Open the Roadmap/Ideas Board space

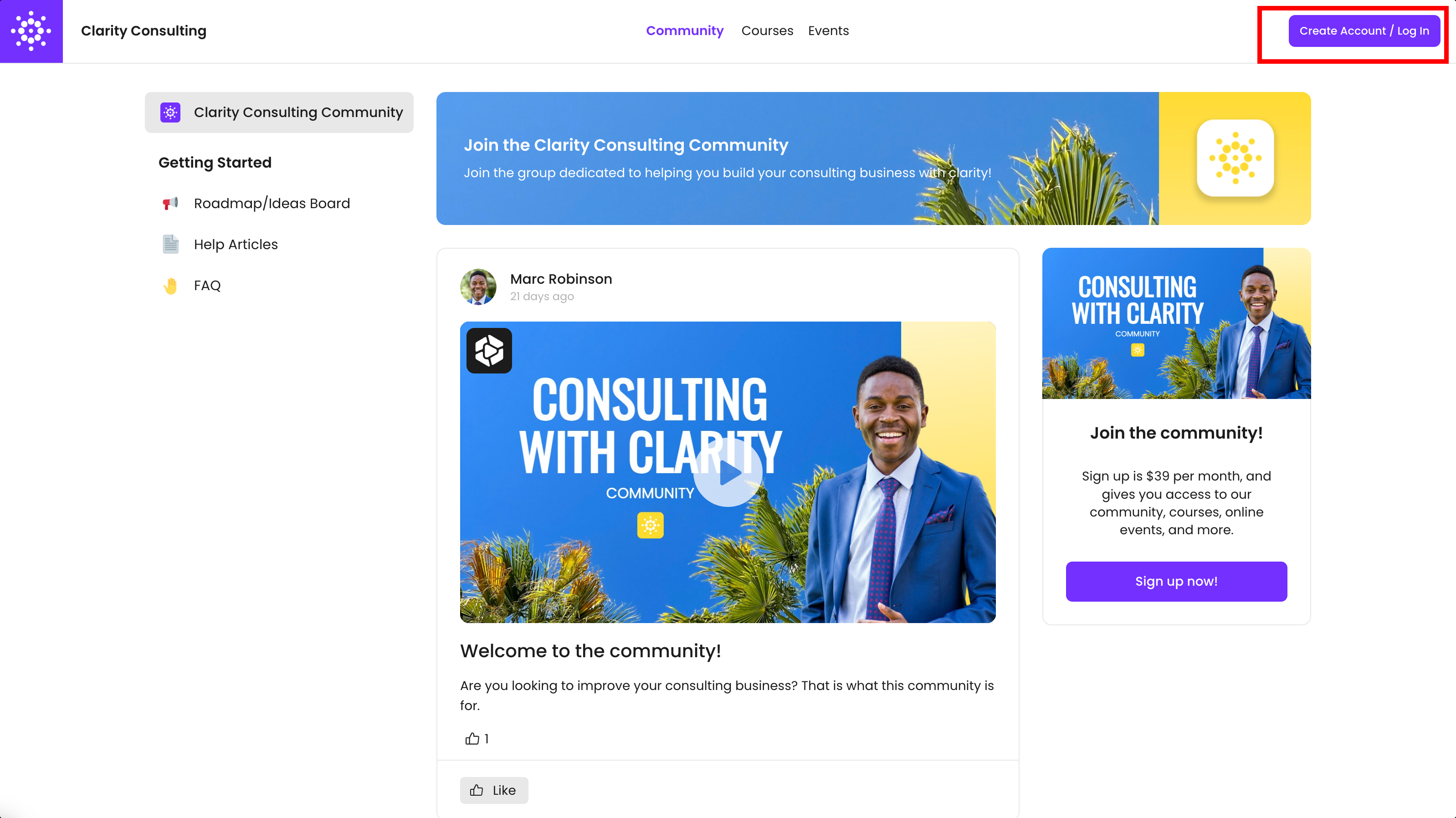(272, 204)
